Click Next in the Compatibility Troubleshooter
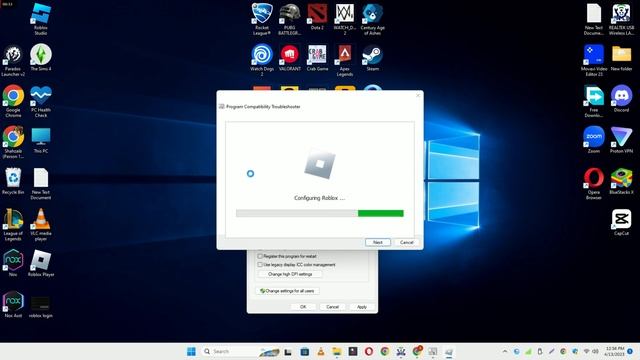 point(378,242)
